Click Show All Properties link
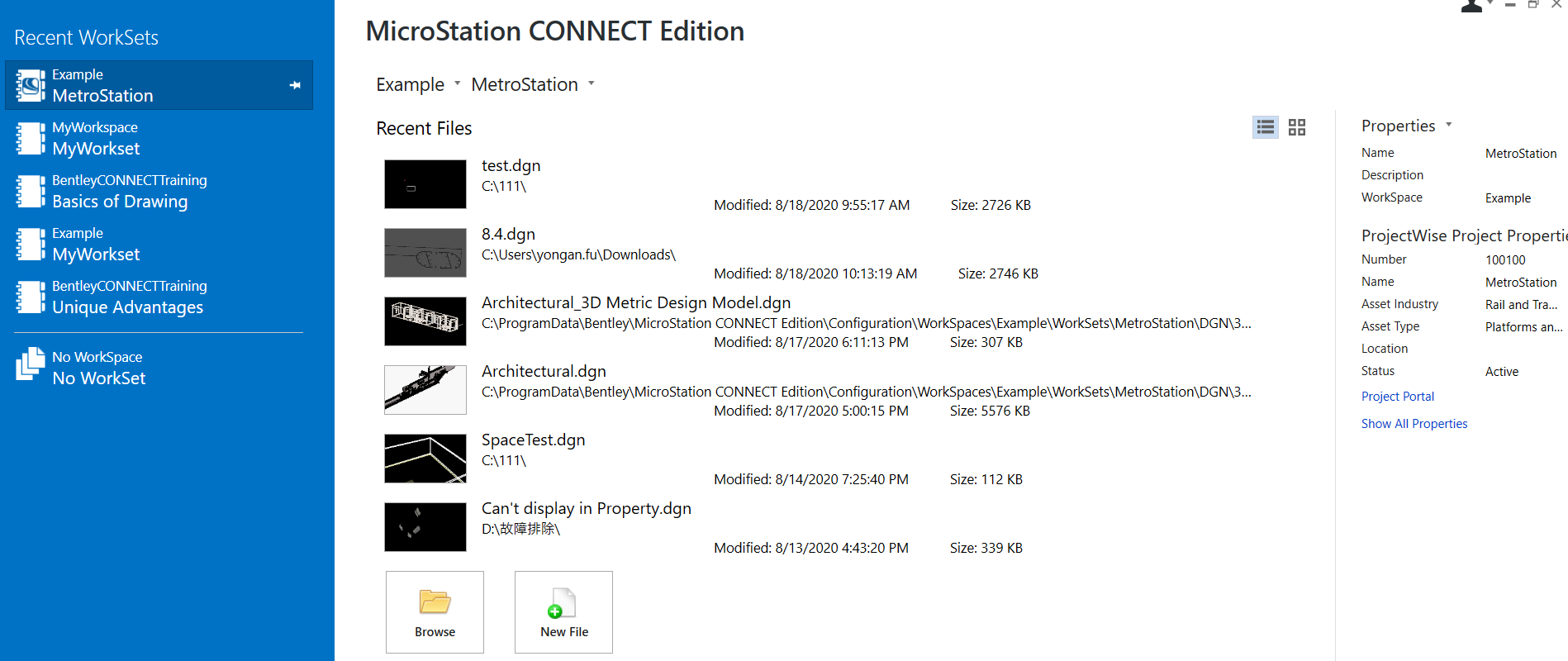 coord(1414,424)
